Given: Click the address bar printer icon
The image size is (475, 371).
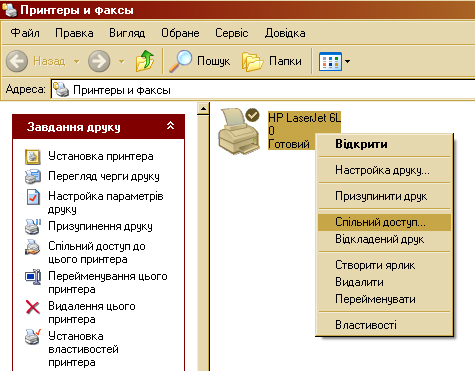Looking at the screenshot, I should (61, 89).
